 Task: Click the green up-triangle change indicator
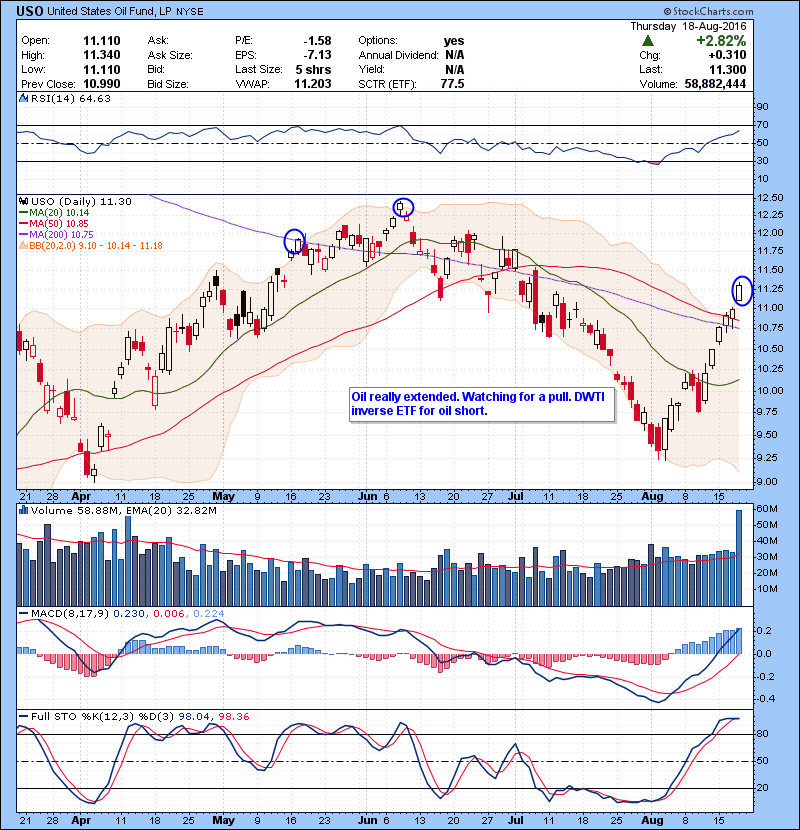pyautogui.click(x=648, y=41)
